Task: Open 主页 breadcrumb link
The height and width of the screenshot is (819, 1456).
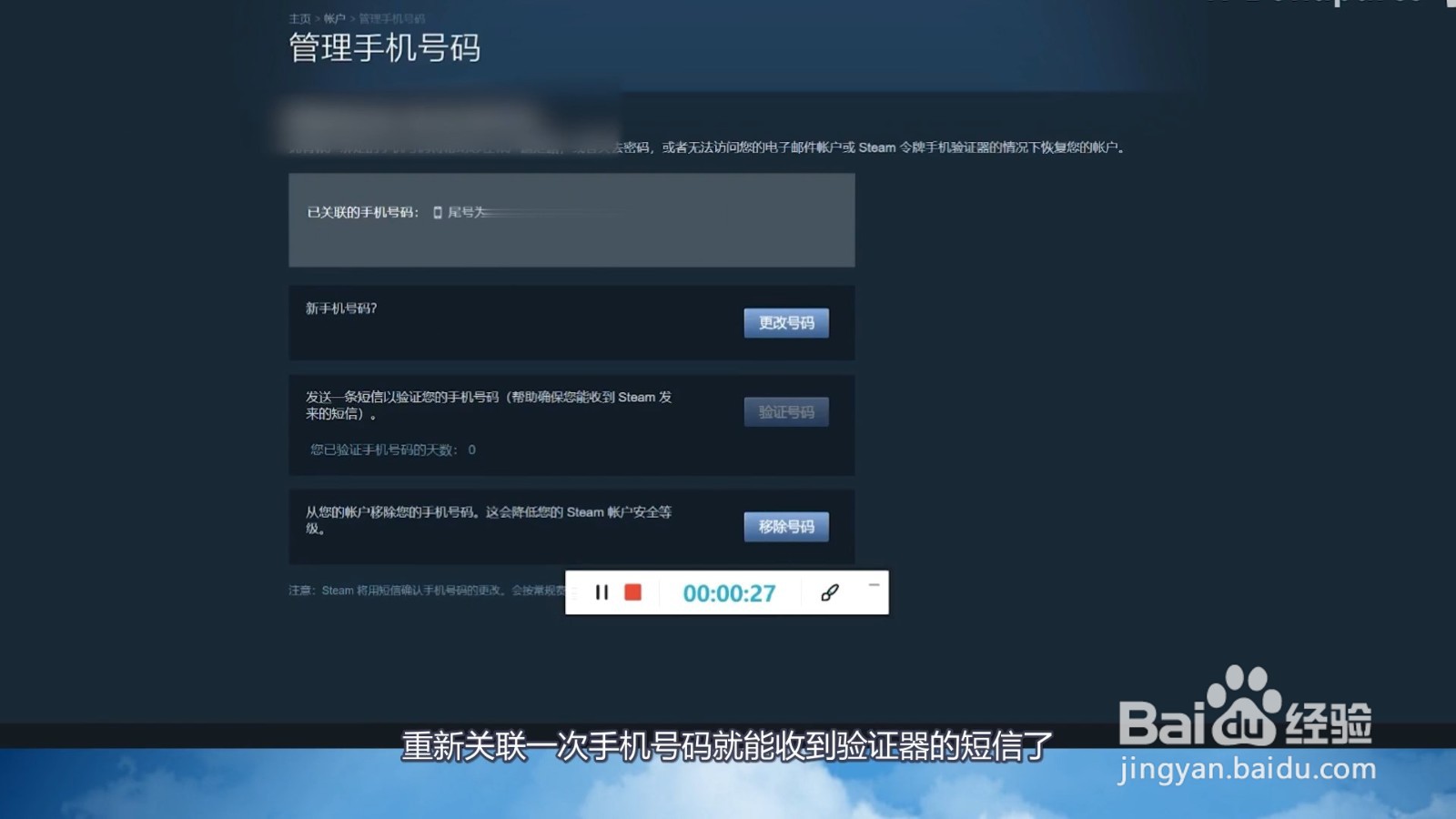Action: pos(299,18)
